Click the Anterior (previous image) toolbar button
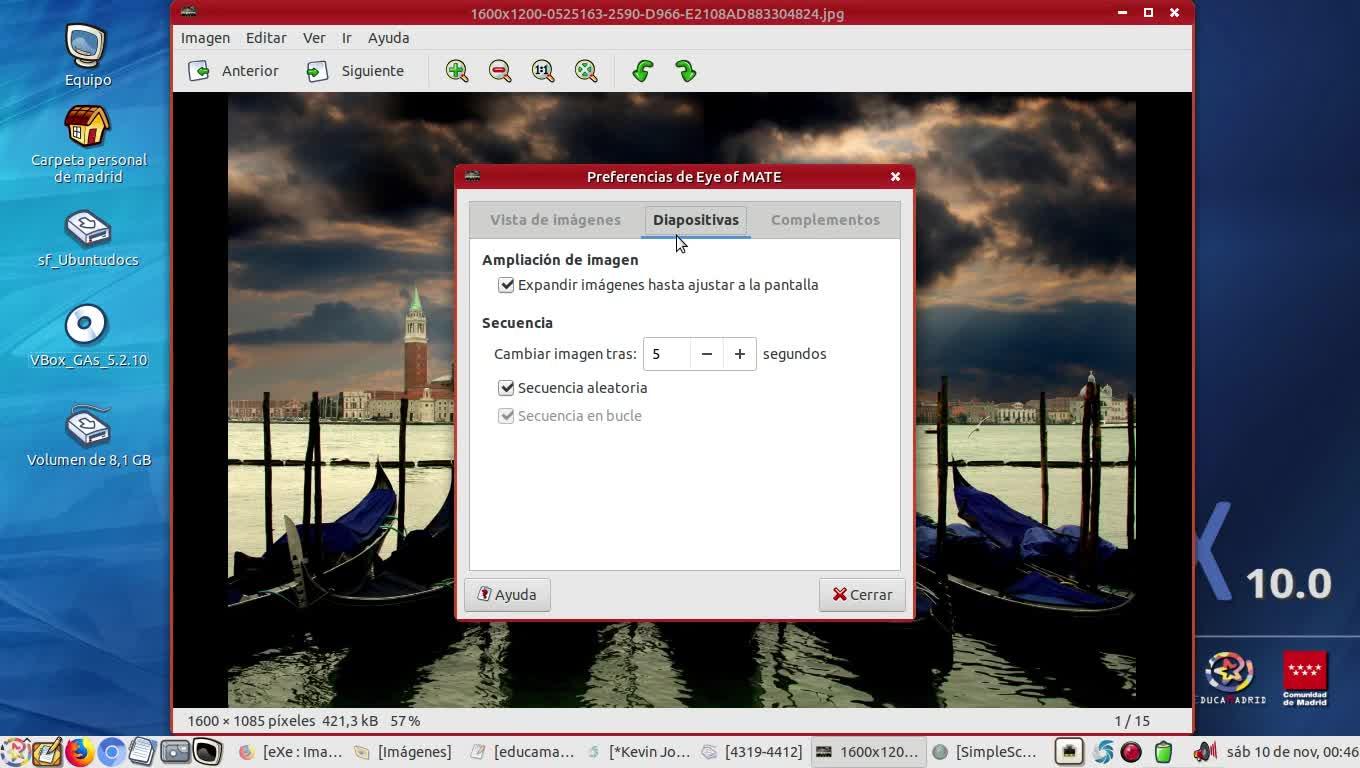 pyautogui.click(x=234, y=71)
